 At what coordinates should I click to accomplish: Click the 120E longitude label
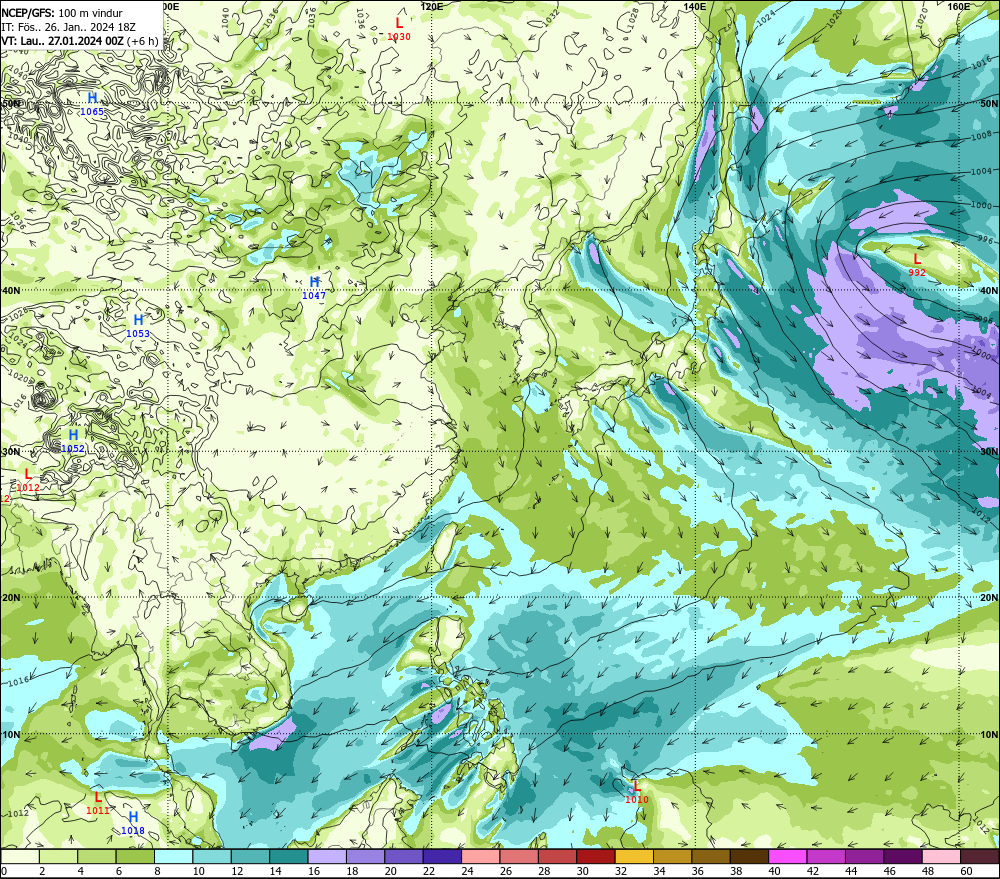click(x=432, y=6)
